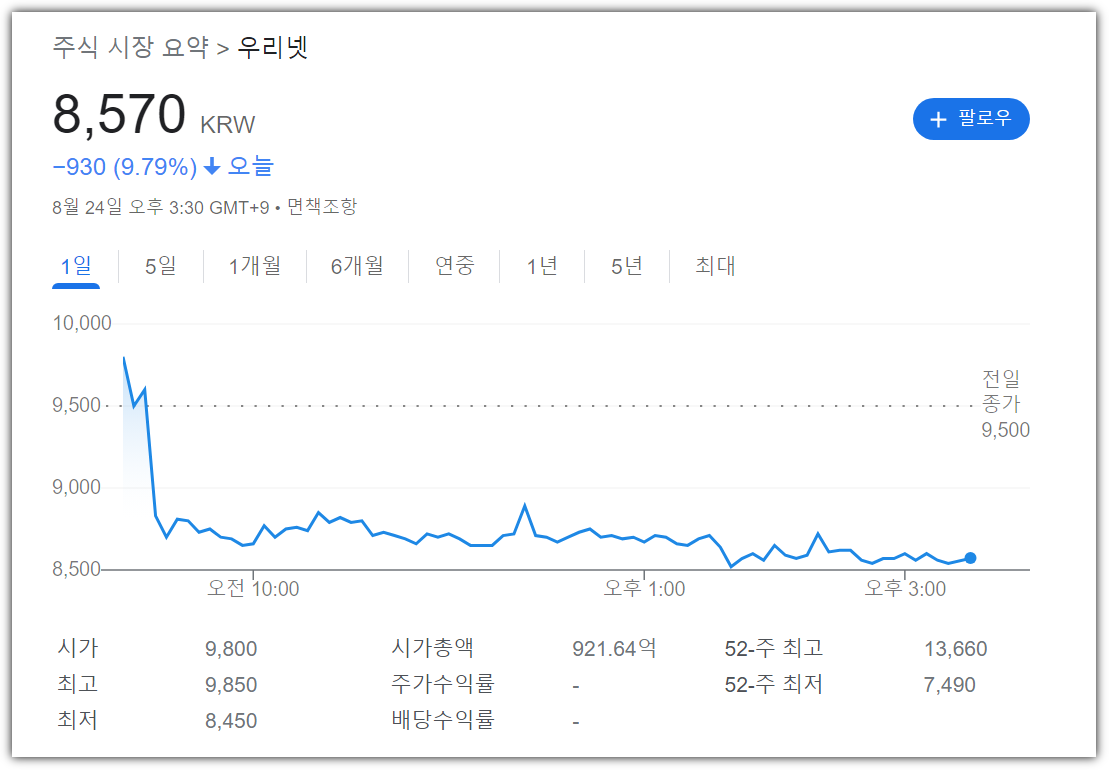Click the 우리넷 stock name

click(273, 48)
